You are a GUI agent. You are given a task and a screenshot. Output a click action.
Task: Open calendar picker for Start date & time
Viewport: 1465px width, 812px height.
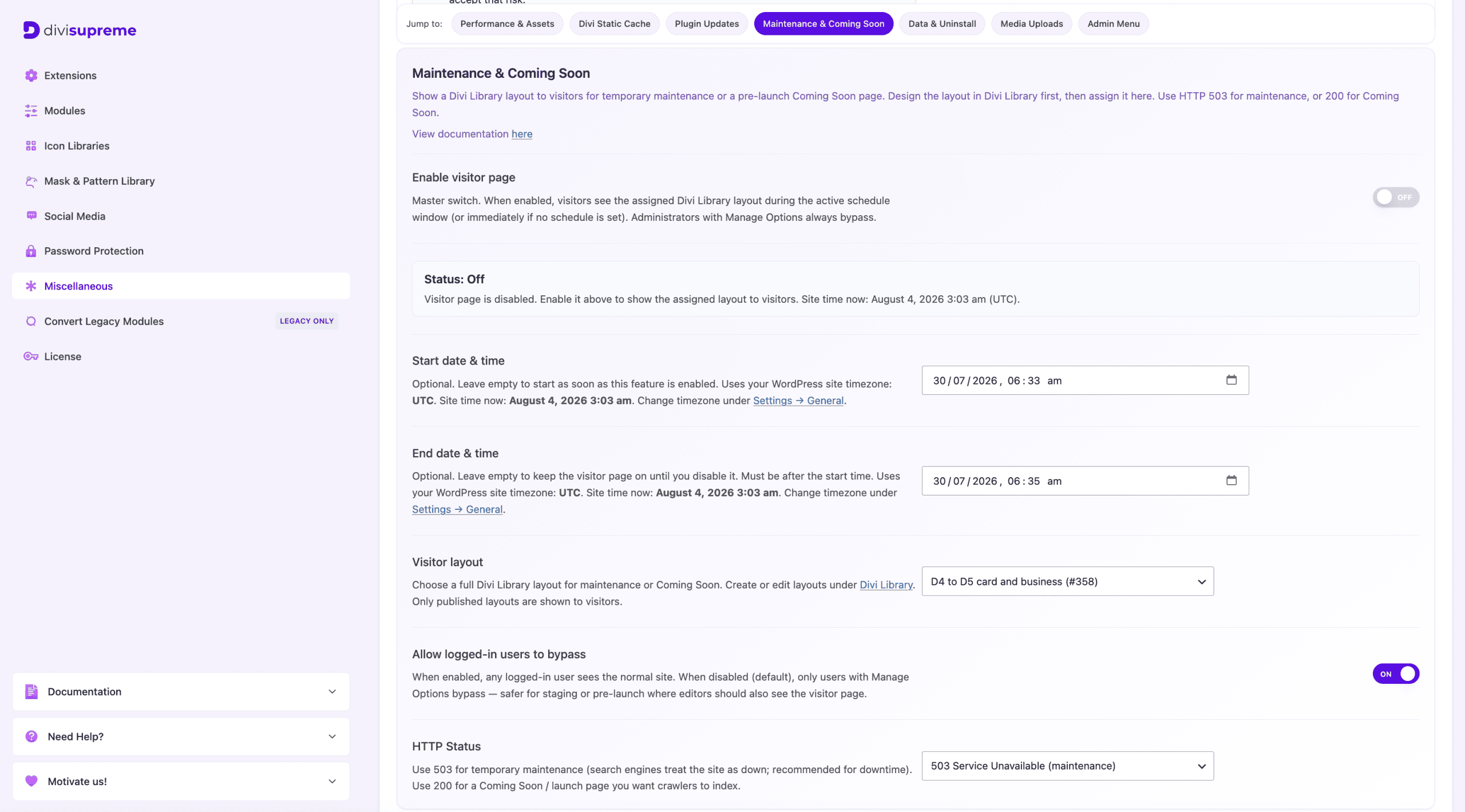pyautogui.click(x=1232, y=380)
